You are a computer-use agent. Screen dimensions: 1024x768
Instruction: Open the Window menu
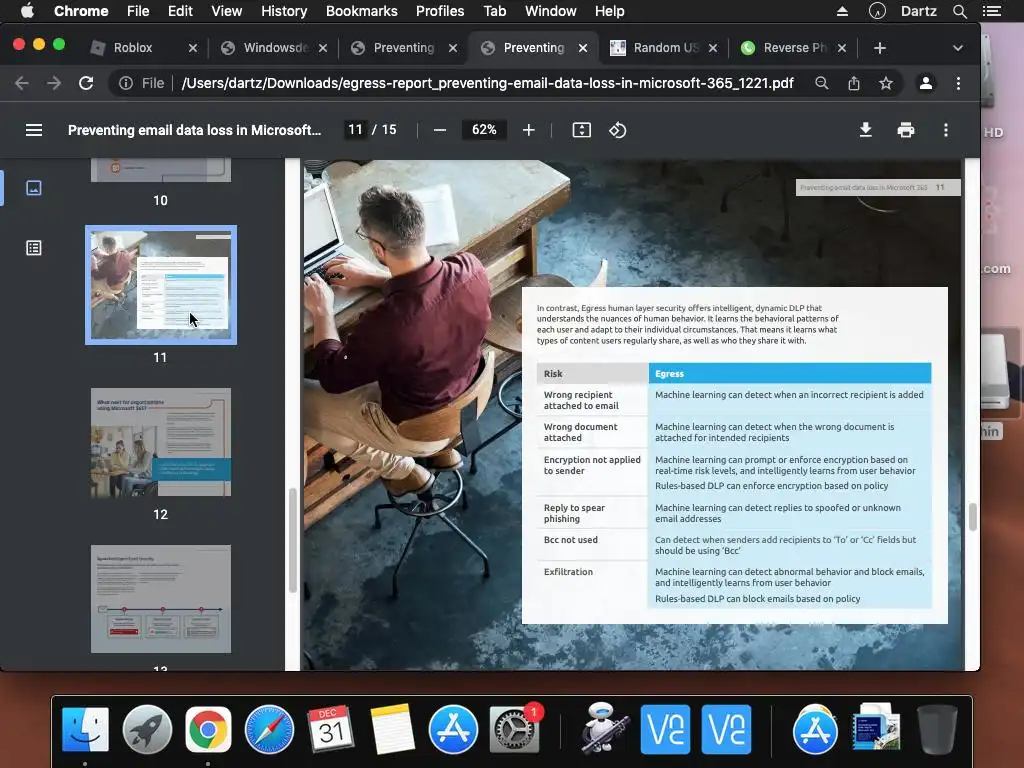point(550,11)
